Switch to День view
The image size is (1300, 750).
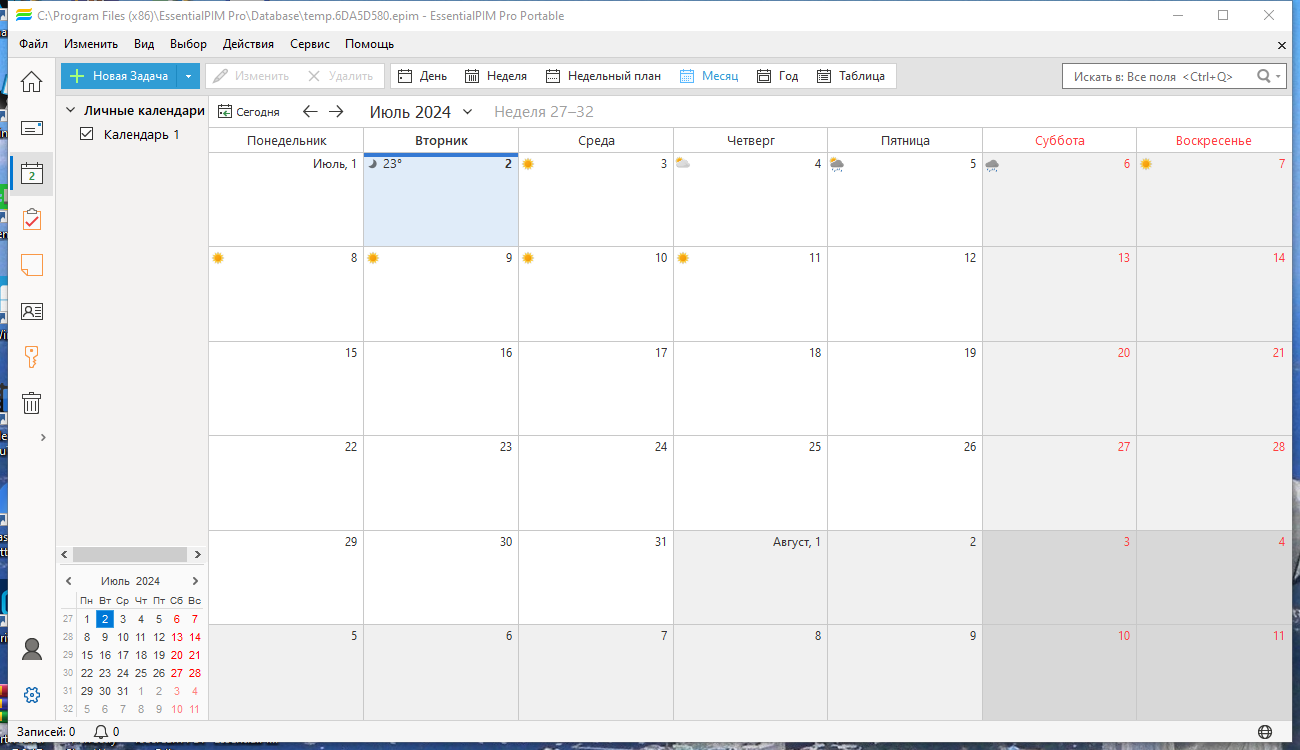(422, 76)
